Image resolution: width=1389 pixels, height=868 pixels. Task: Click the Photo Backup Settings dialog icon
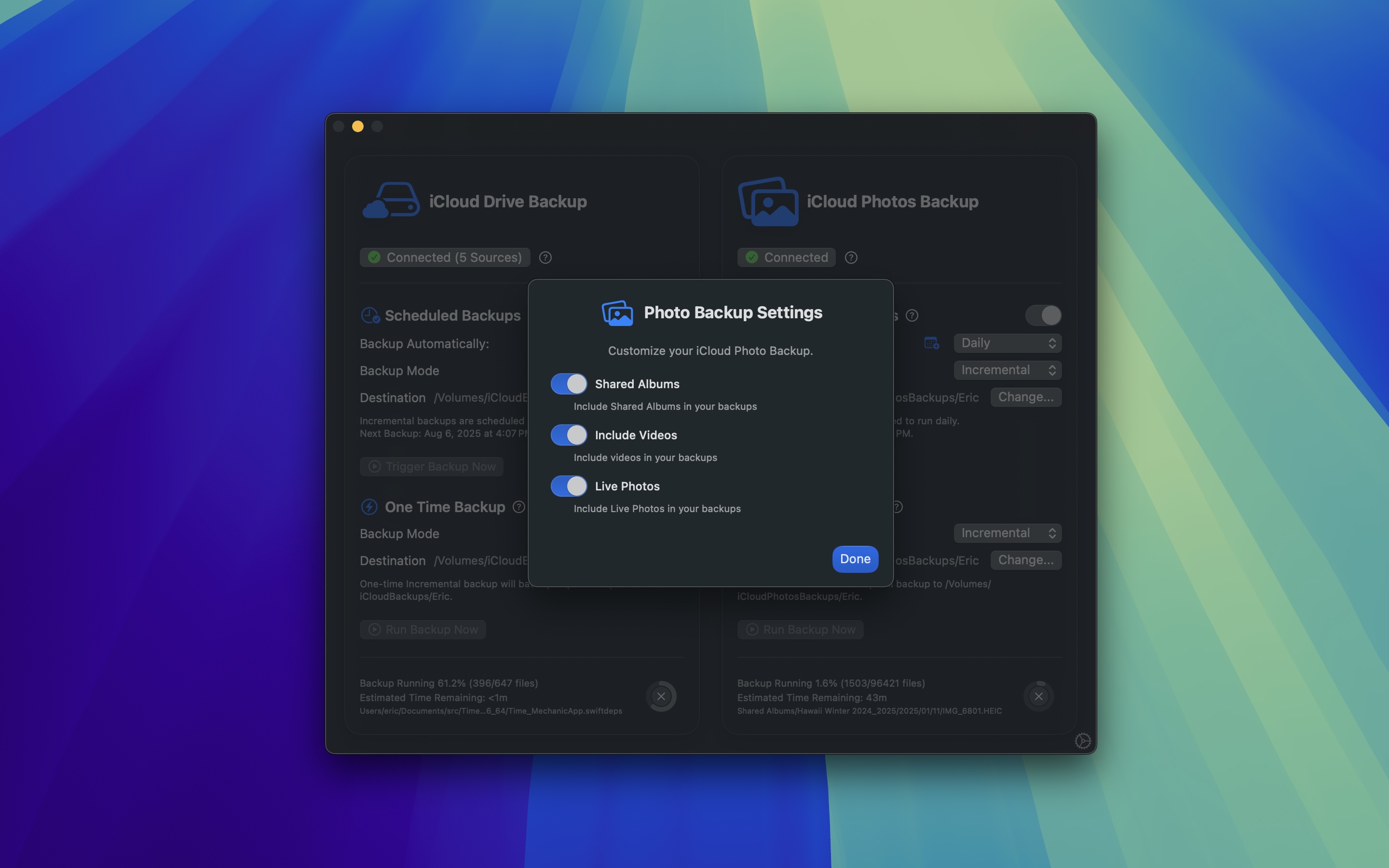(617, 313)
